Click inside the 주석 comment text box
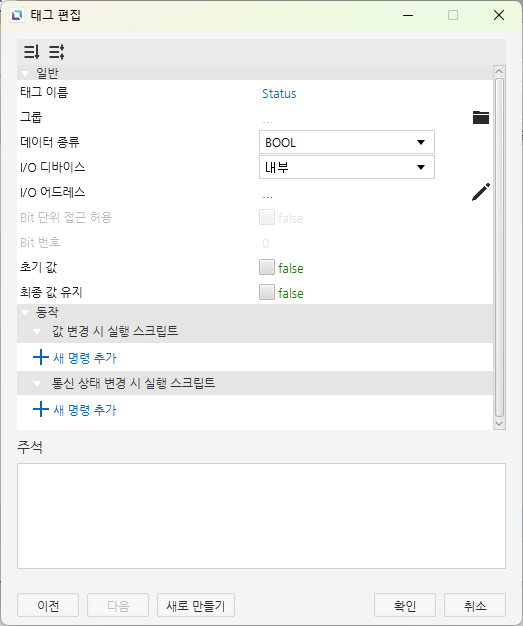 point(261,516)
